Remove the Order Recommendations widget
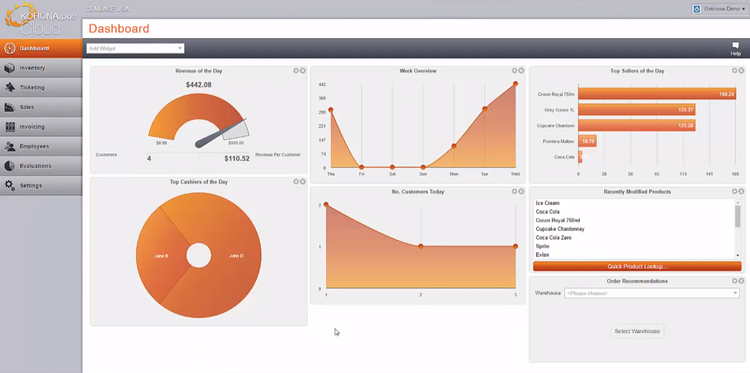The width and height of the screenshot is (750, 373). click(x=741, y=281)
